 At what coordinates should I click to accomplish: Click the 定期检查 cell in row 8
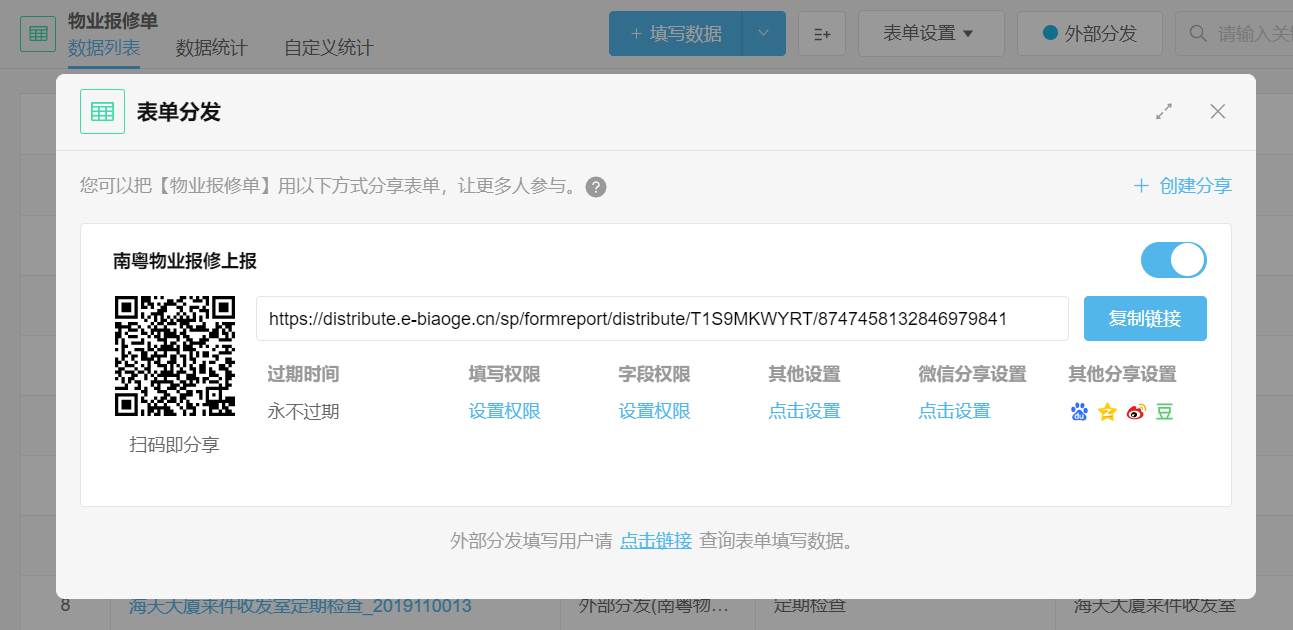811,605
